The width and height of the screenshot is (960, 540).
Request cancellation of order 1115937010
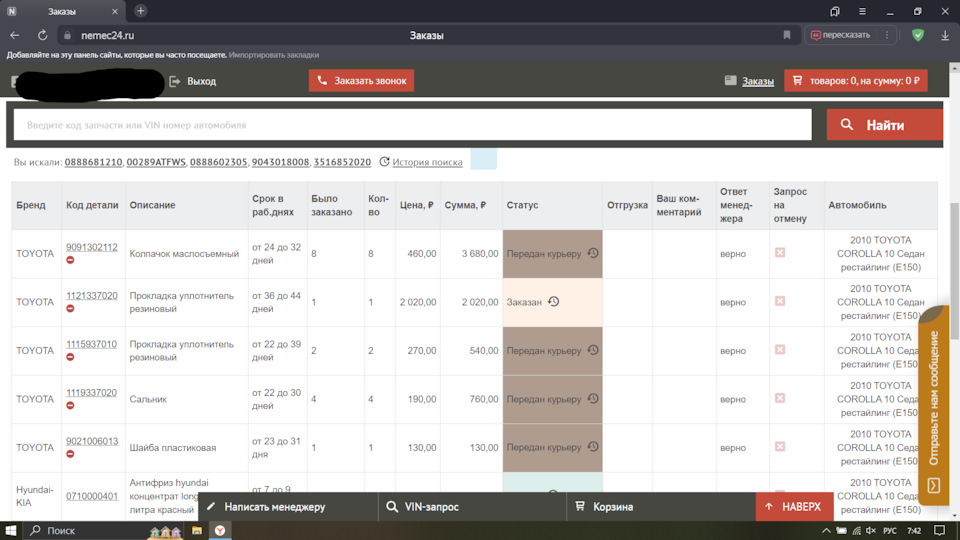[780, 350]
